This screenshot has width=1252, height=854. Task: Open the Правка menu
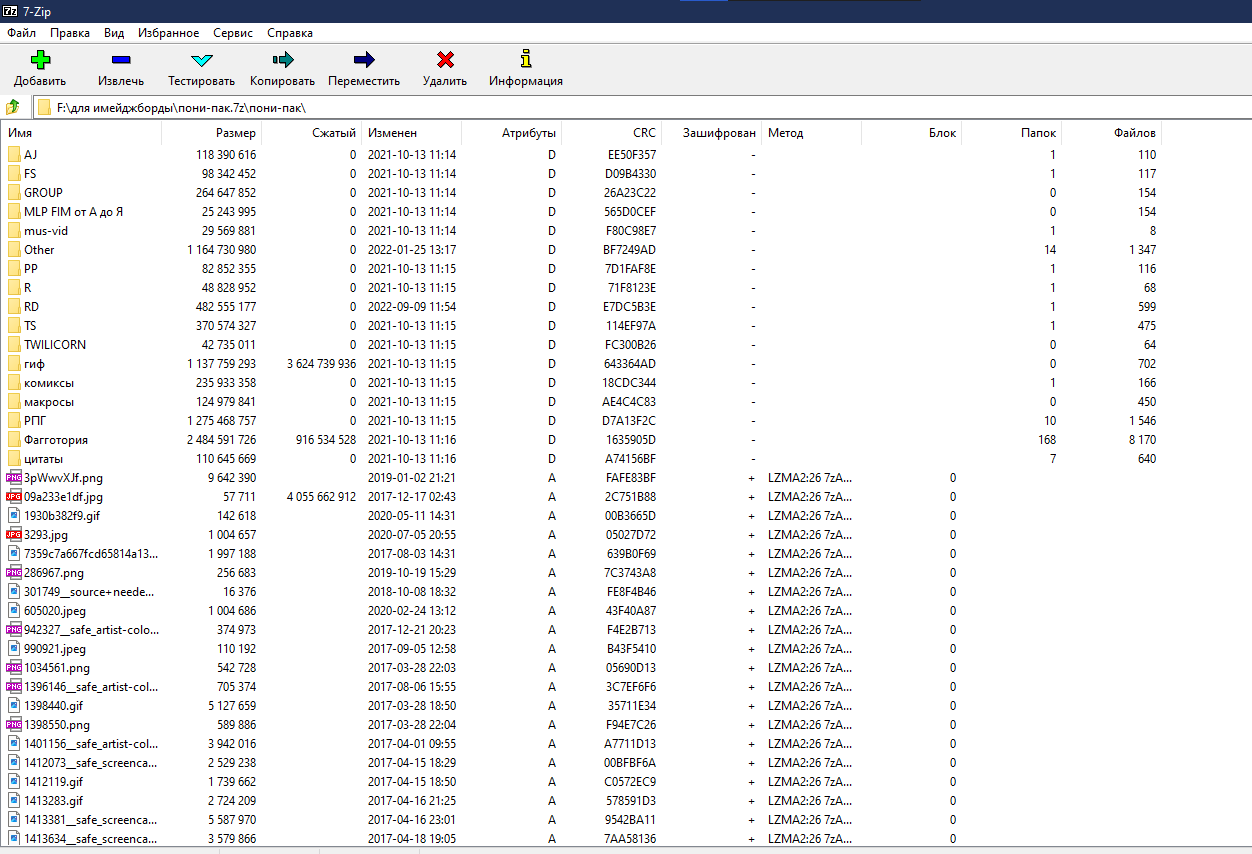point(70,33)
